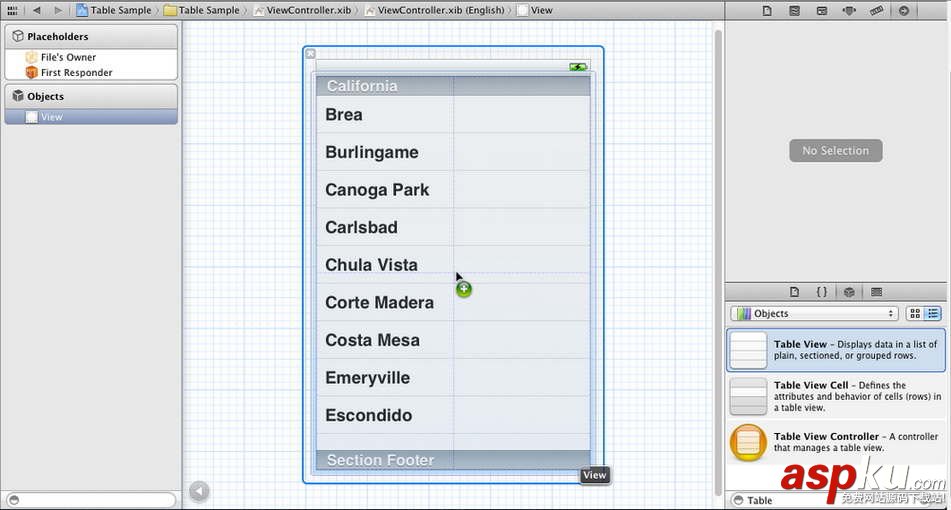Show the Attributes inspector shield icon
Image resolution: width=951 pixels, height=510 pixels.
(849, 10)
